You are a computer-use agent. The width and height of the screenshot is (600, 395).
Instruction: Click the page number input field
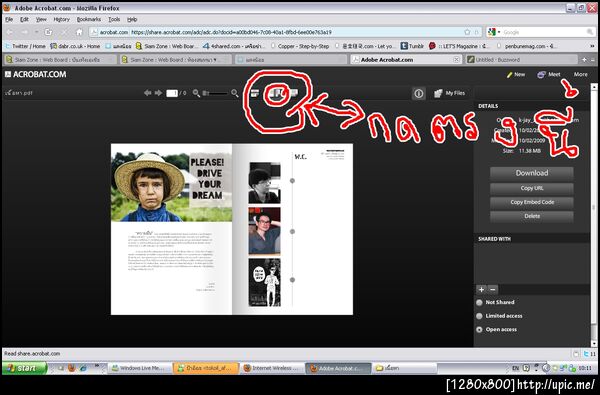click(x=172, y=93)
